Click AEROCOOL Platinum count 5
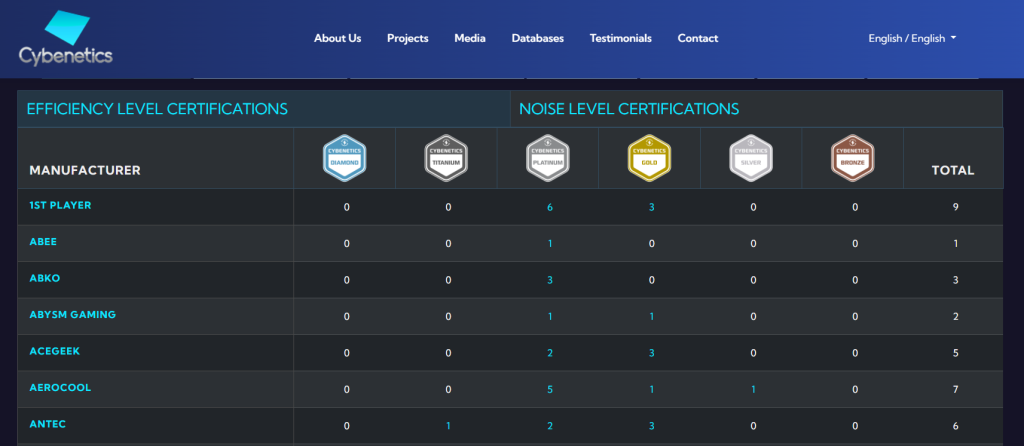The width and height of the screenshot is (1024, 446). point(550,390)
